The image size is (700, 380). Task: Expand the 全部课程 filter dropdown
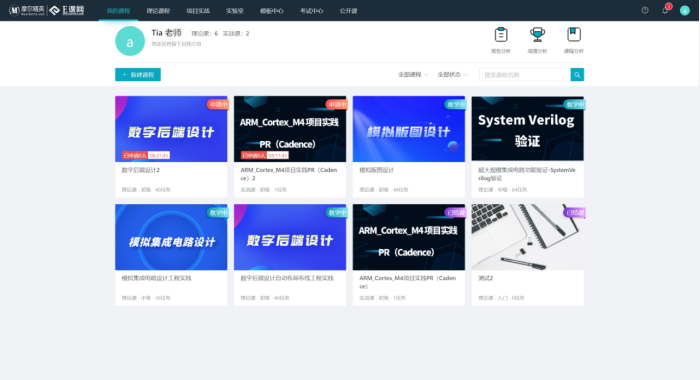[413, 75]
